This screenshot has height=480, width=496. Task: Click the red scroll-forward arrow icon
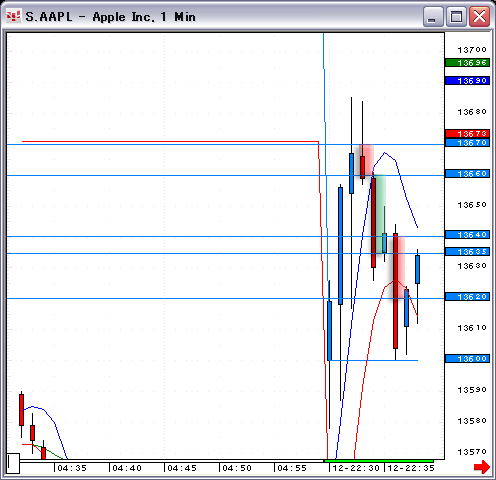point(482,467)
